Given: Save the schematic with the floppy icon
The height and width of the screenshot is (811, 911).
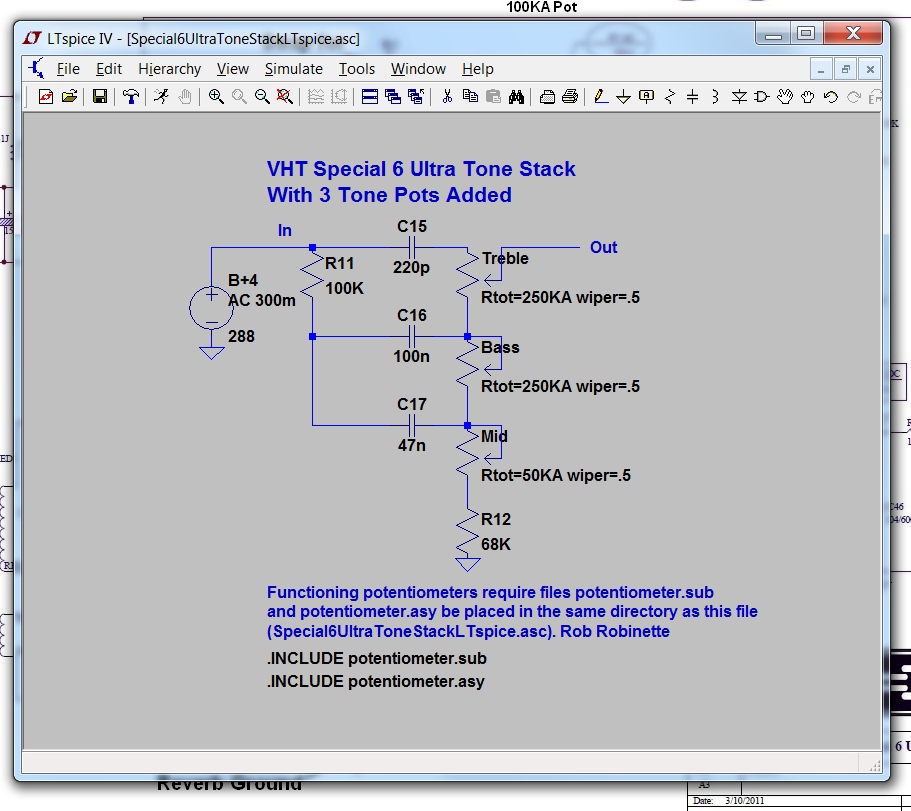Looking at the screenshot, I should click(100, 96).
